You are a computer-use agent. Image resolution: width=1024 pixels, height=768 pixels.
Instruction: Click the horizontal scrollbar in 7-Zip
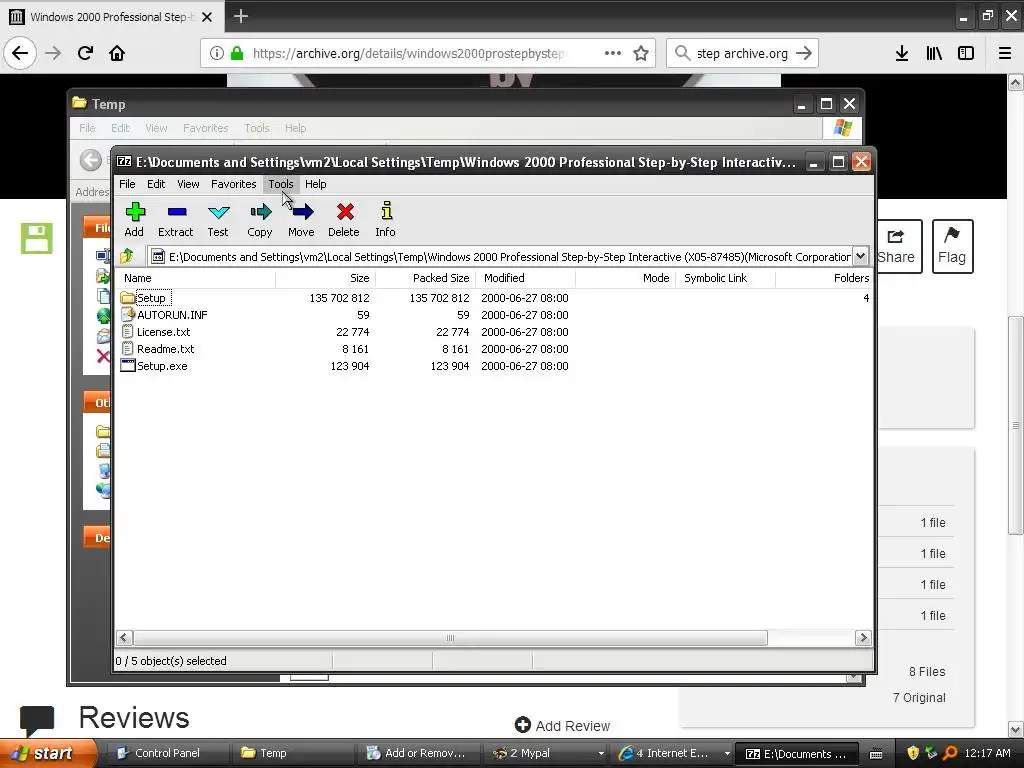[x=451, y=637]
